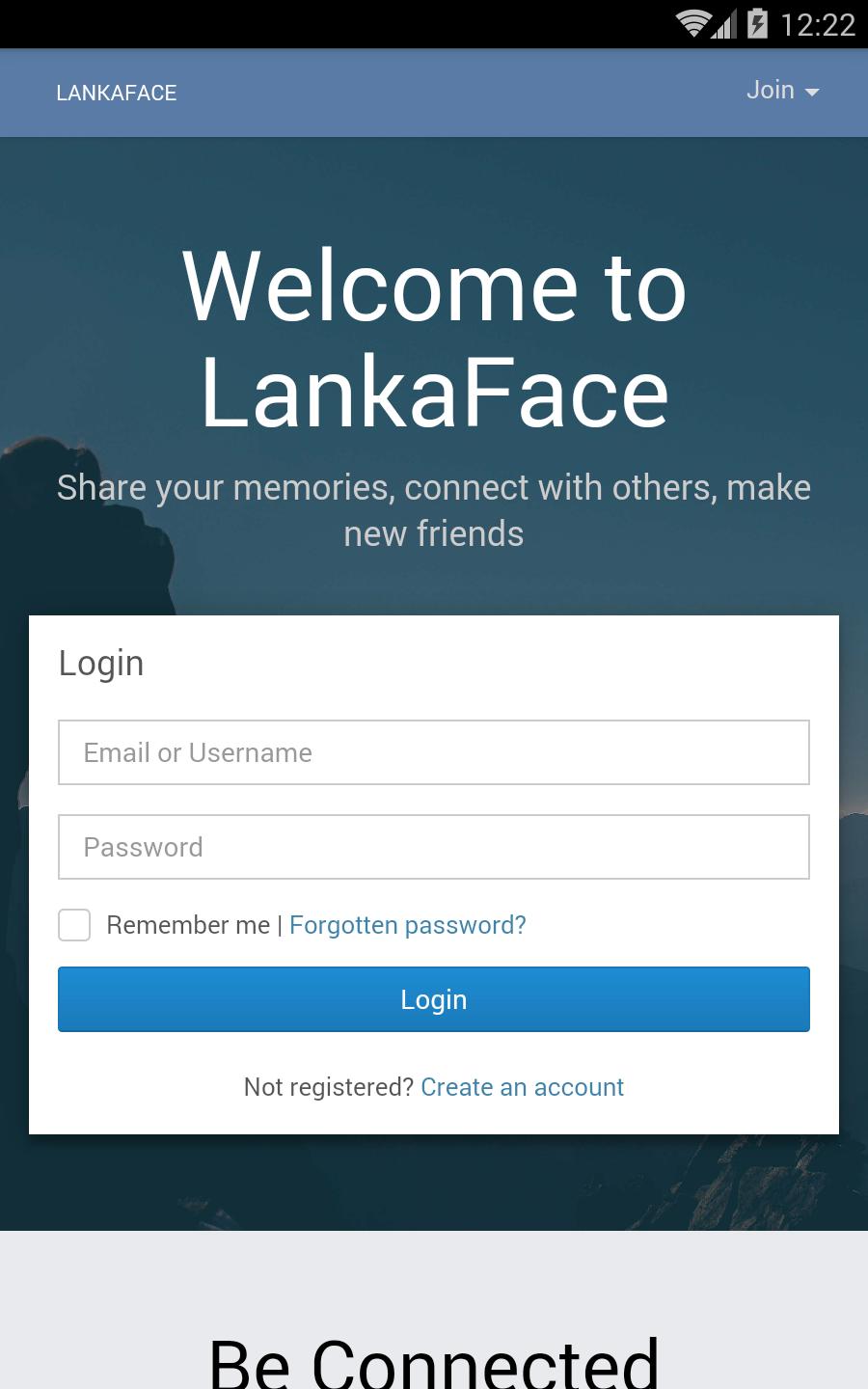Click the Welcome to LankaFace heading

[434, 339]
